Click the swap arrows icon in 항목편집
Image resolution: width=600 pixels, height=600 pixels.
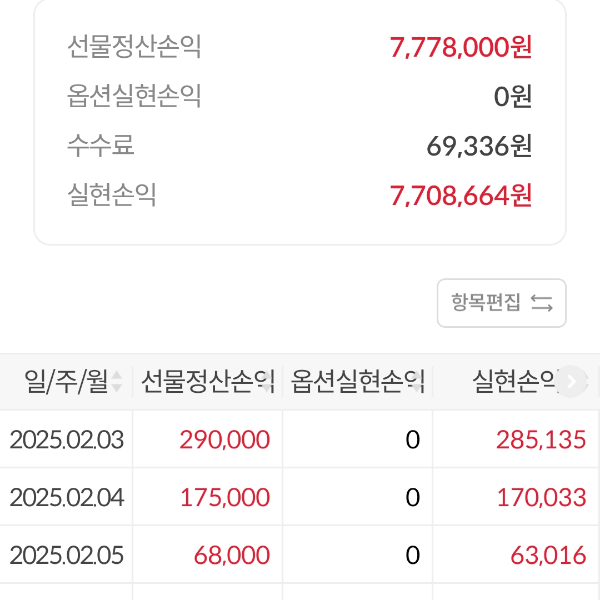[541, 303]
